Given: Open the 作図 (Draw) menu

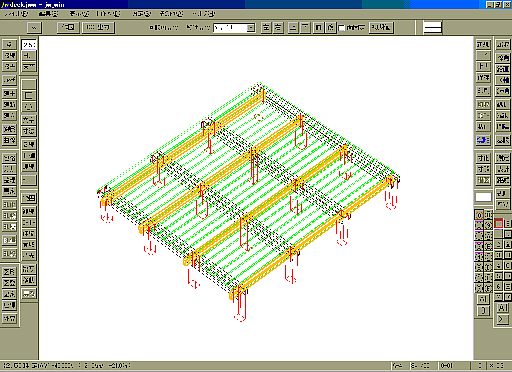Looking at the screenshot, I should click(x=108, y=14).
